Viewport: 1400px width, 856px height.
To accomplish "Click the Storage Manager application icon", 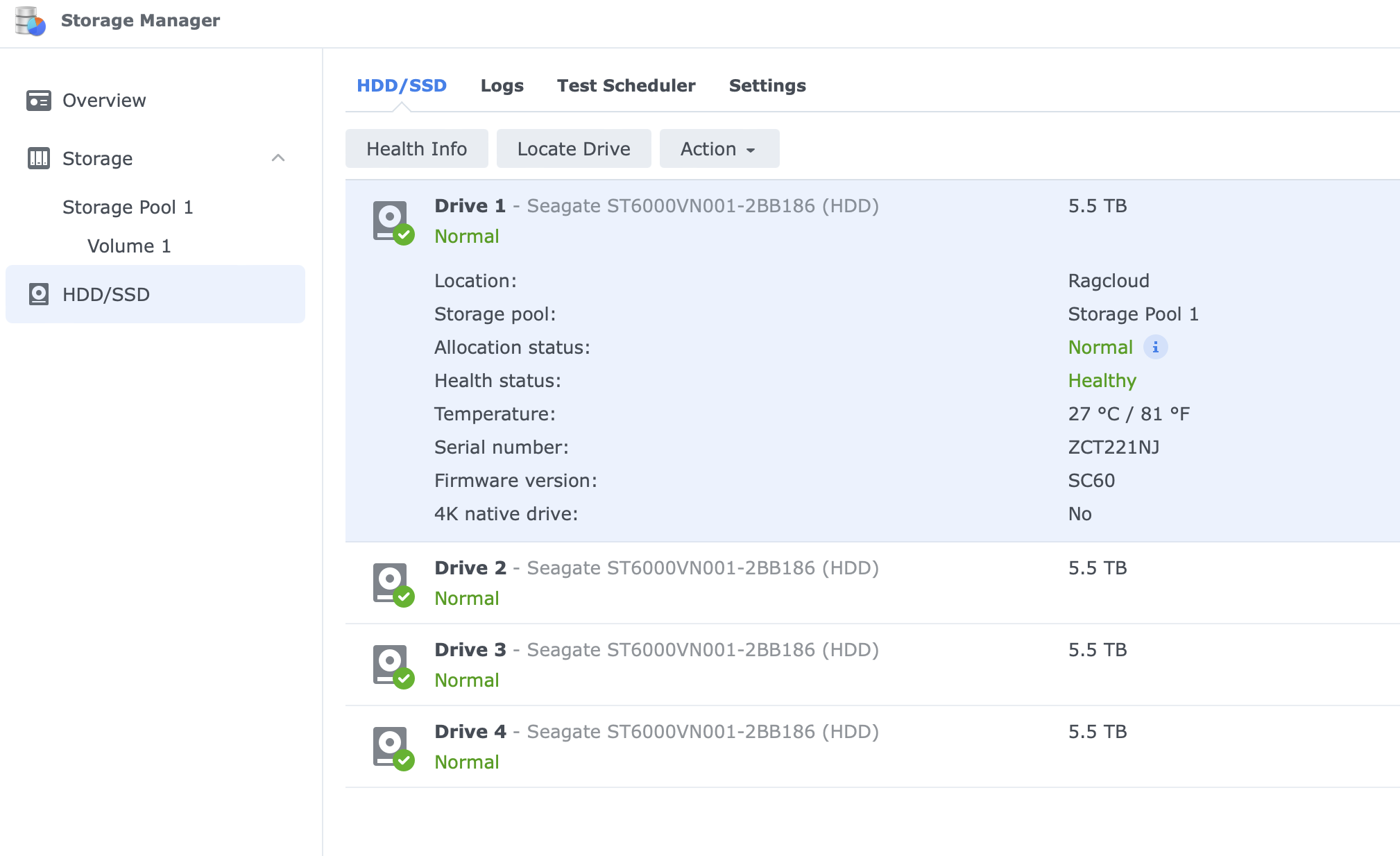I will pos(31,22).
